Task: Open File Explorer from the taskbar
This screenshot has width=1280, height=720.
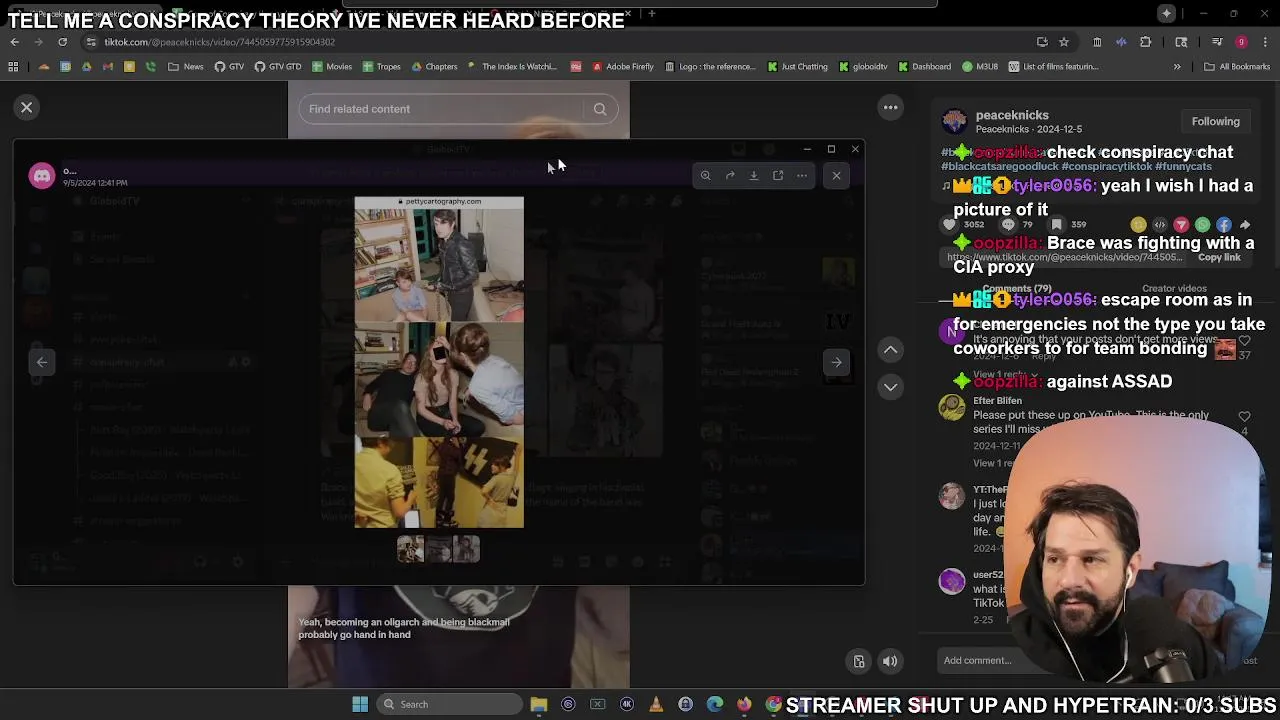Action: 539,704
